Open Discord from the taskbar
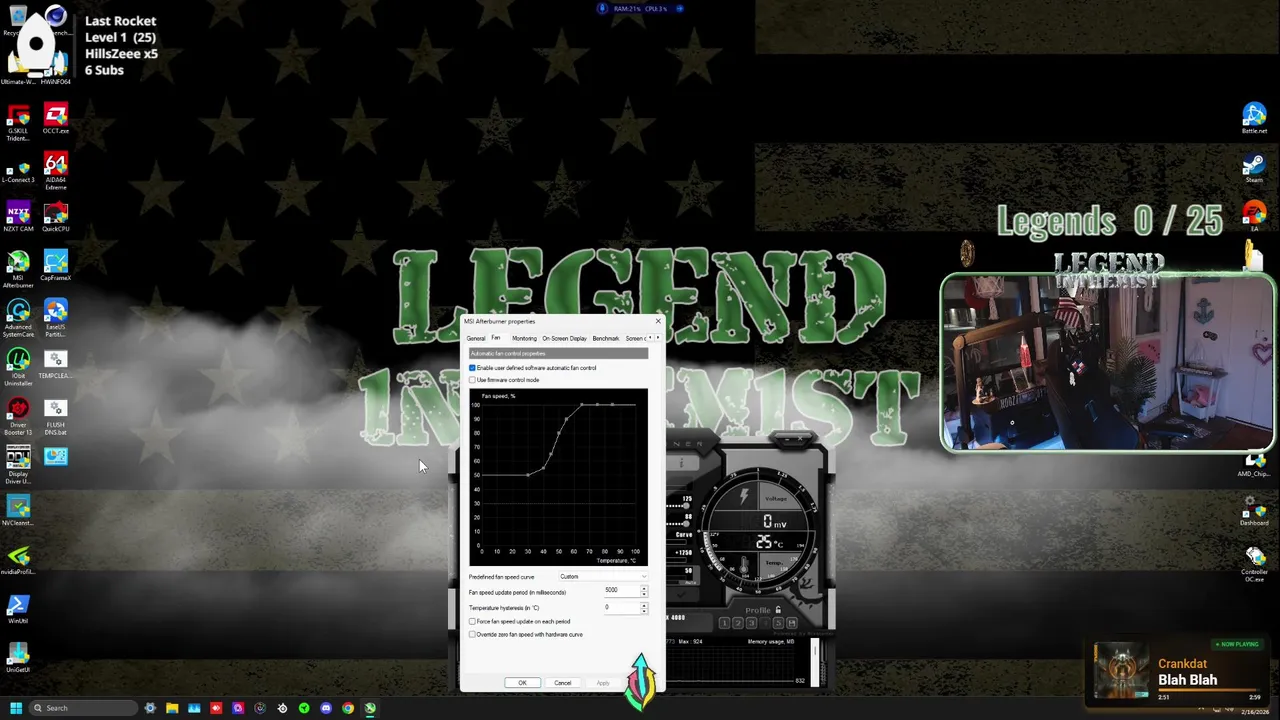 tap(326, 708)
